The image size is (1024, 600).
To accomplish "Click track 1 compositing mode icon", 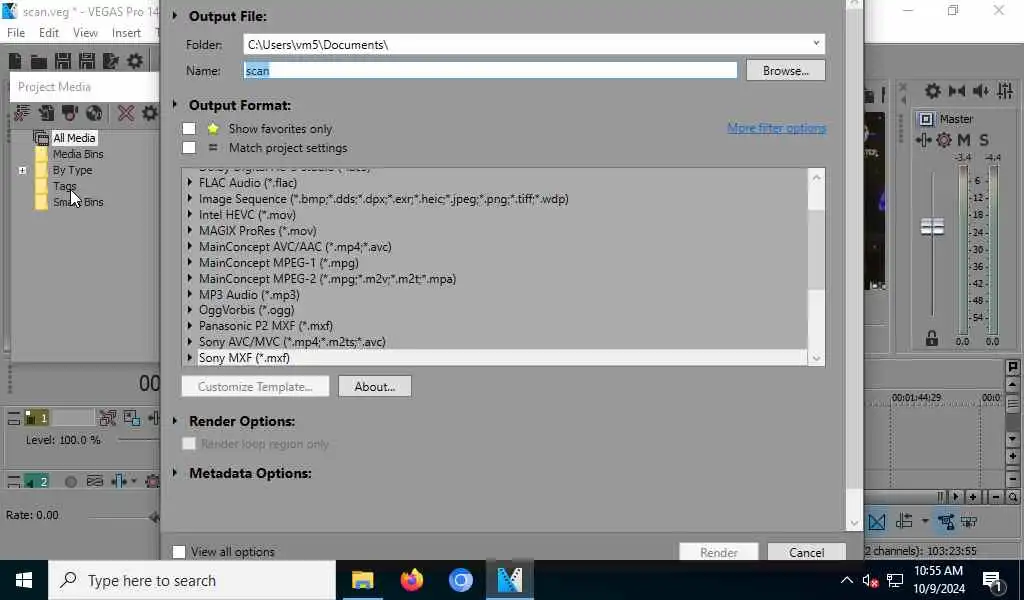I will [132, 418].
